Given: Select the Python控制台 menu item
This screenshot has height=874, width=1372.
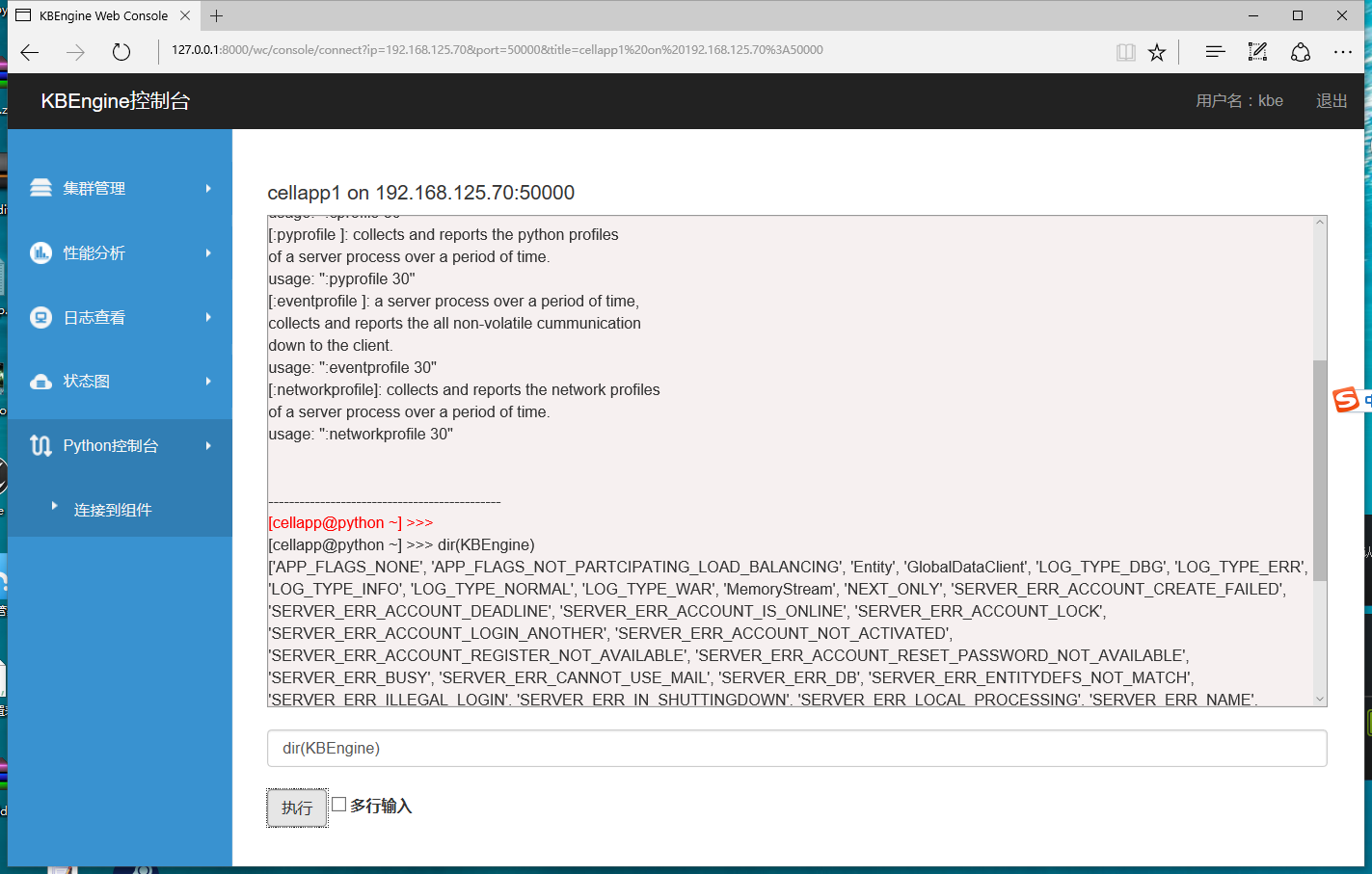Looking at the screenshot, I should pyautogui.click(x=120, y=445).
